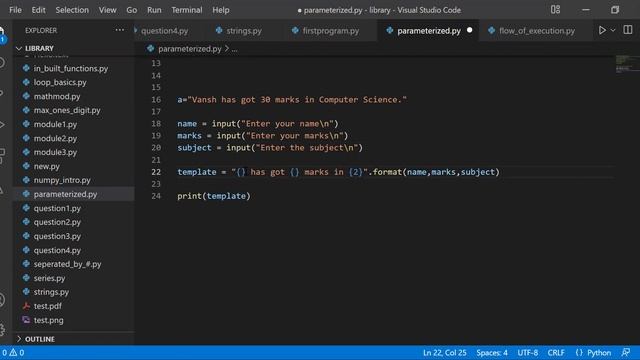This screenshot has width=640, height=360.
Task: Open question2.py file
Action: tap(57, 222)
